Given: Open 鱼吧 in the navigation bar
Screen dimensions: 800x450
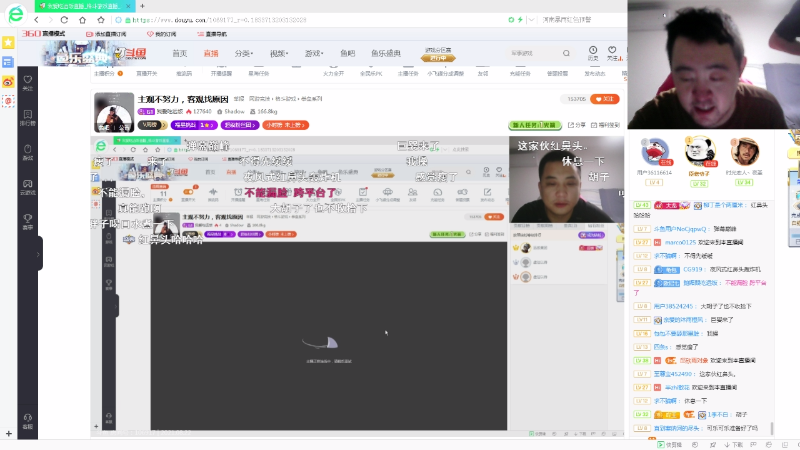Looking at the screenshot, I should pos(347,53).
